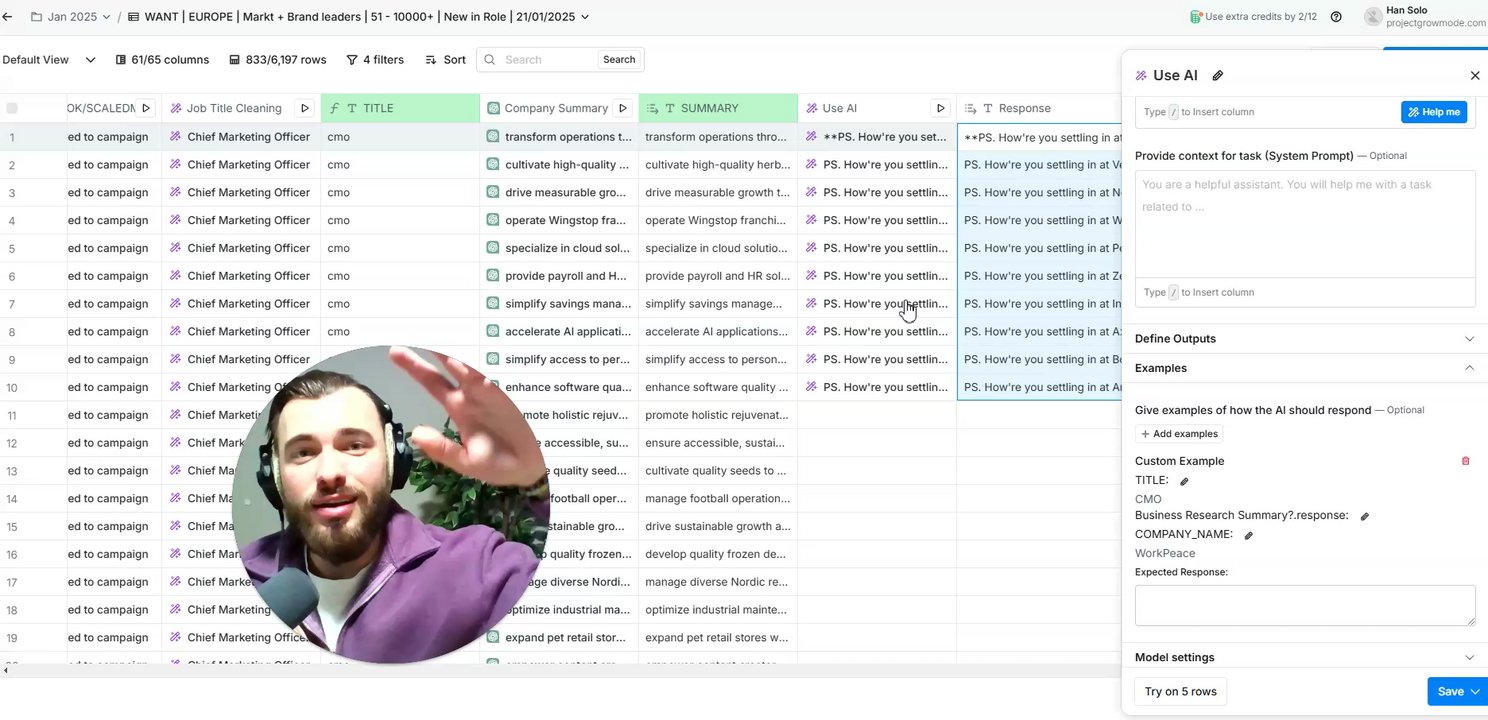The width and height of the screenshot is (1488, 720).
Task: Expand the Model settings section
Action: [1304, 657]
